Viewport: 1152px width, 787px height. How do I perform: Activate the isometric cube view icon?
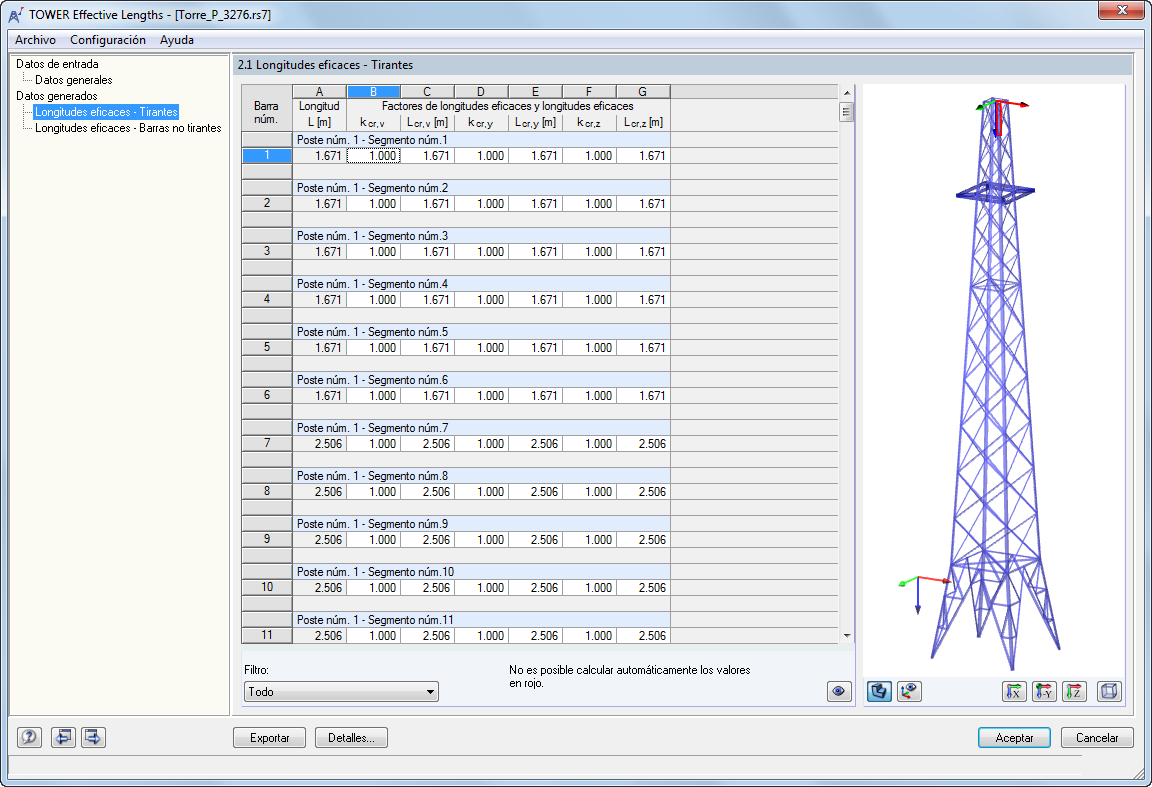click(x=1109, y=691)
